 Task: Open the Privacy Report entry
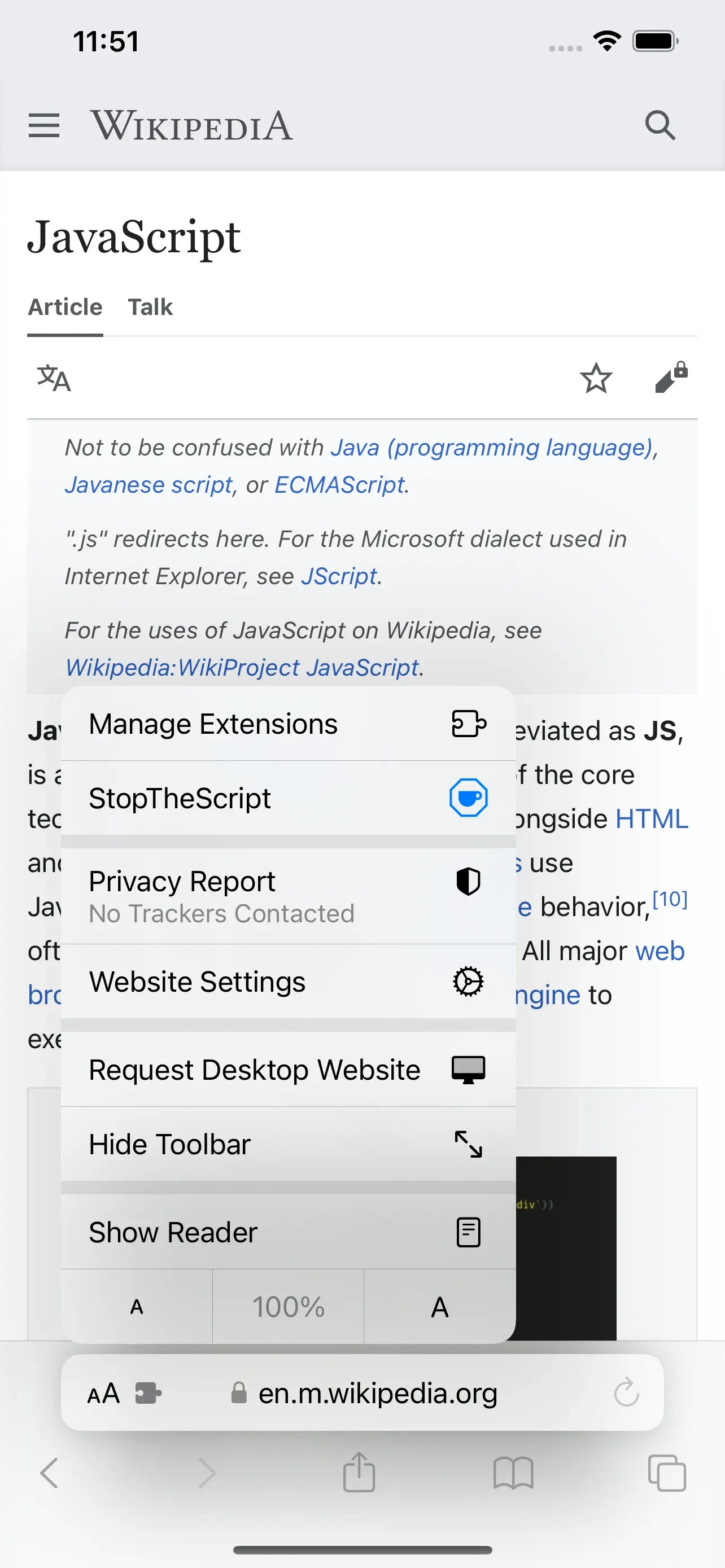[289, 896]
